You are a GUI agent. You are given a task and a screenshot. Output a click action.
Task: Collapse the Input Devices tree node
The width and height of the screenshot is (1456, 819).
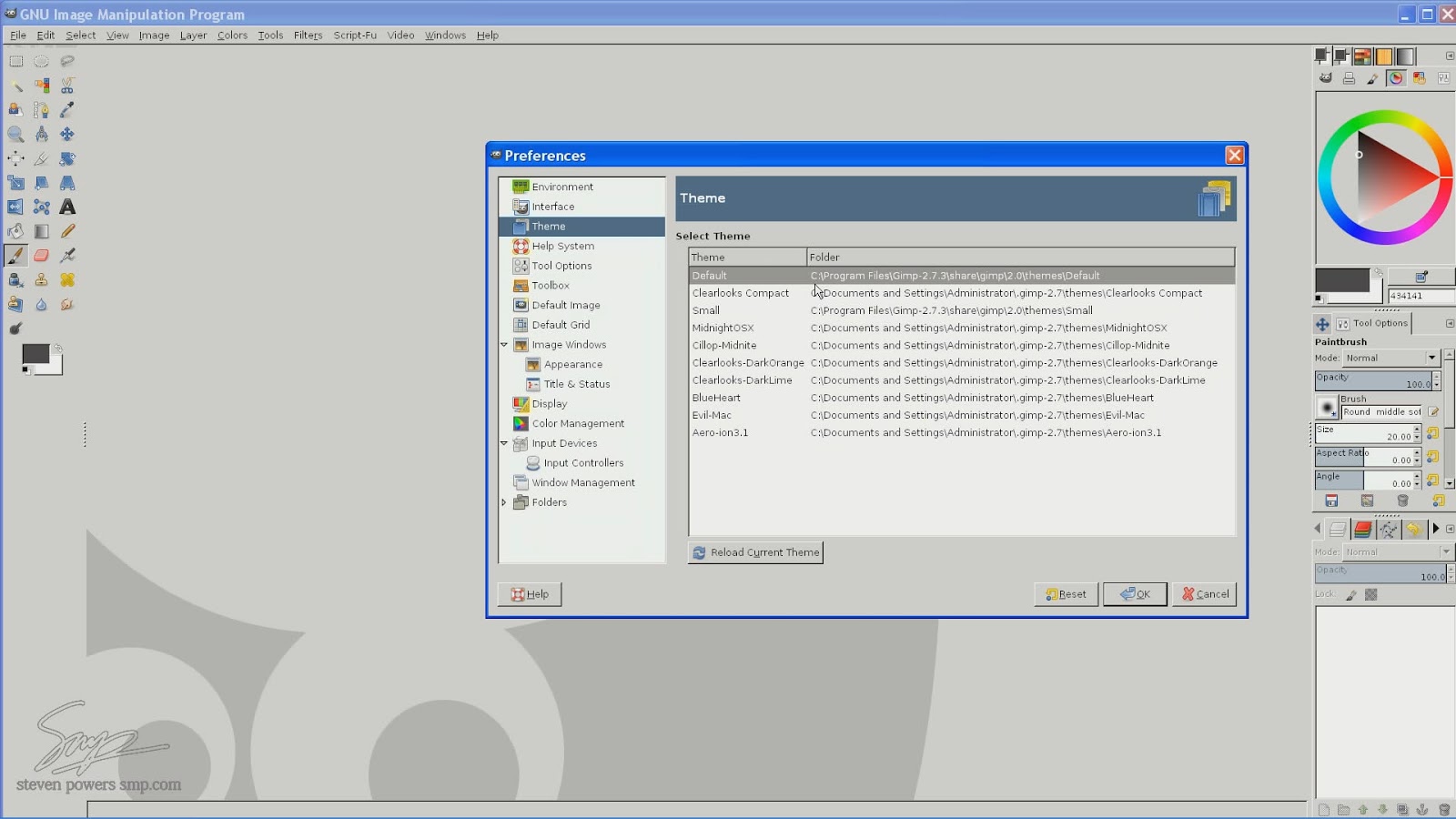(x=504, y=443)
